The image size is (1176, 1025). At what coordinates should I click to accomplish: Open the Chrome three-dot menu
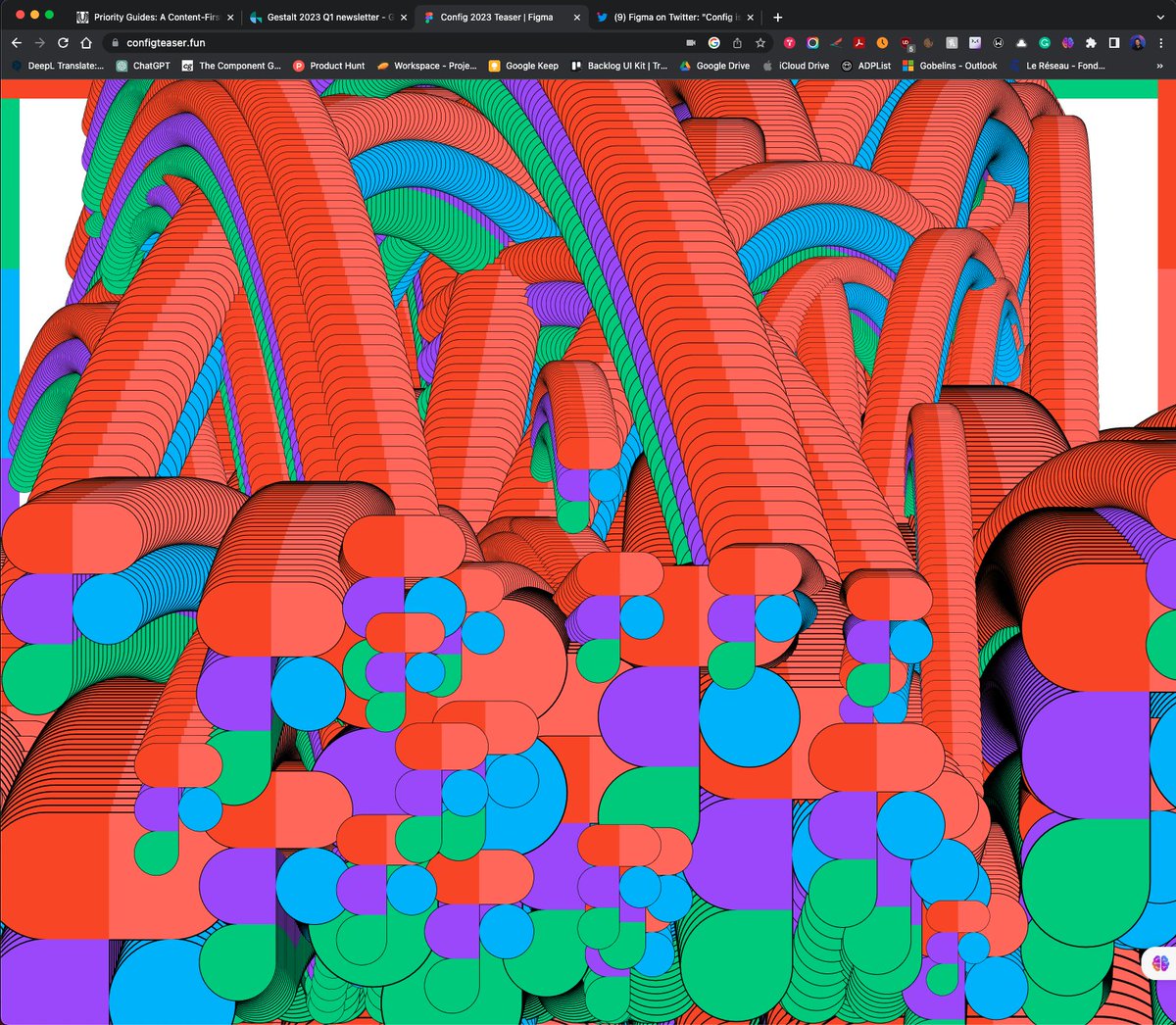tap(1161, 43)
